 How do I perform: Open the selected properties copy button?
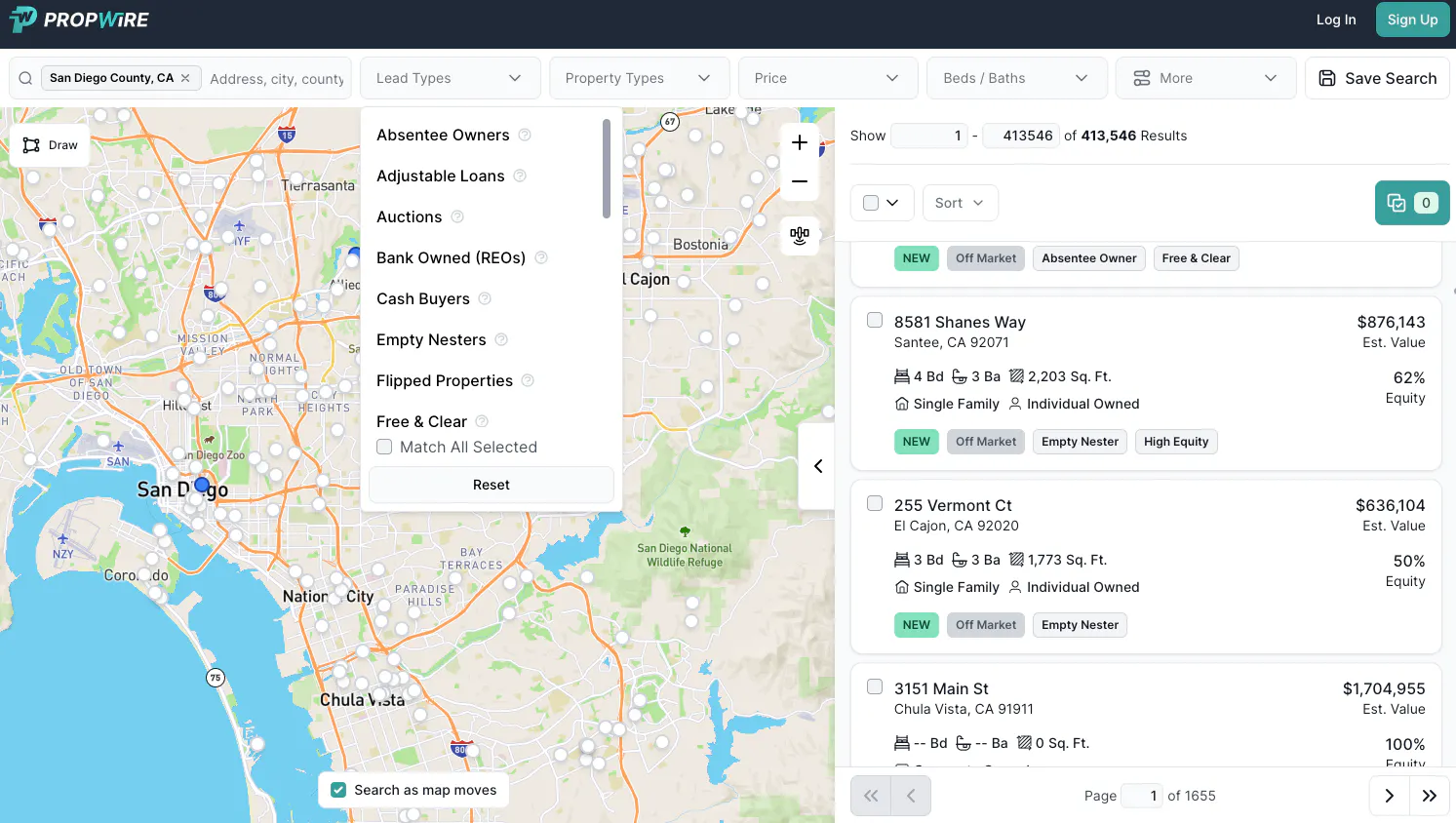pyautogui.click(x=1411, y=203)
